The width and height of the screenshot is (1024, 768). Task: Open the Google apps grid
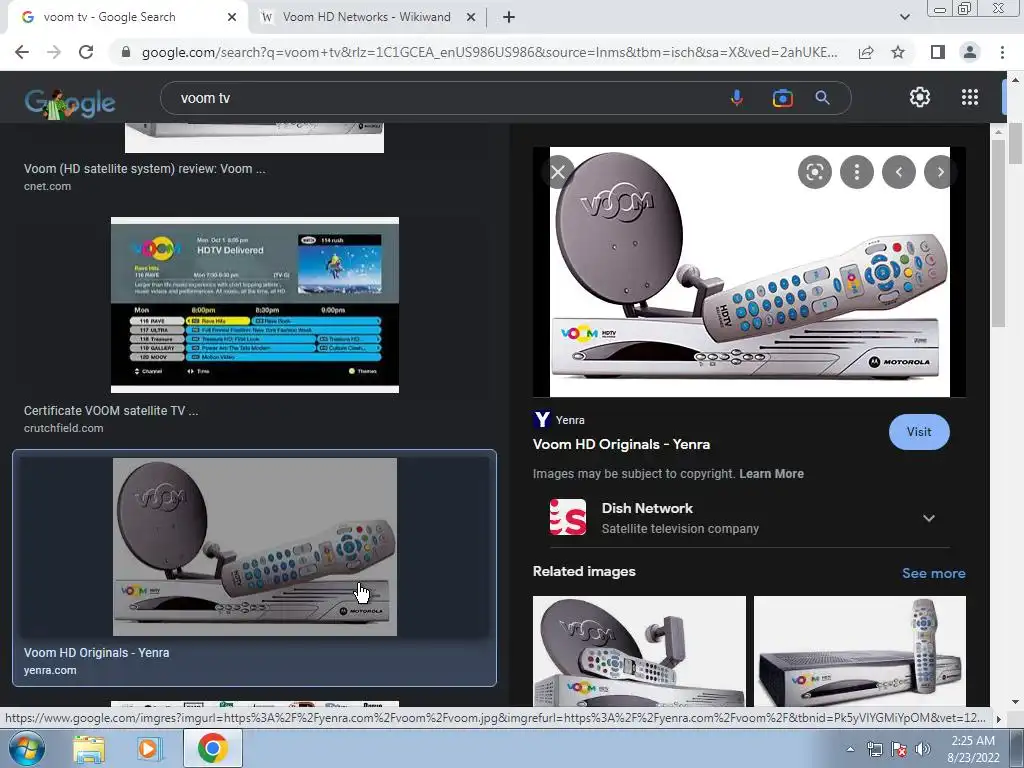click(x=970, y=97)
